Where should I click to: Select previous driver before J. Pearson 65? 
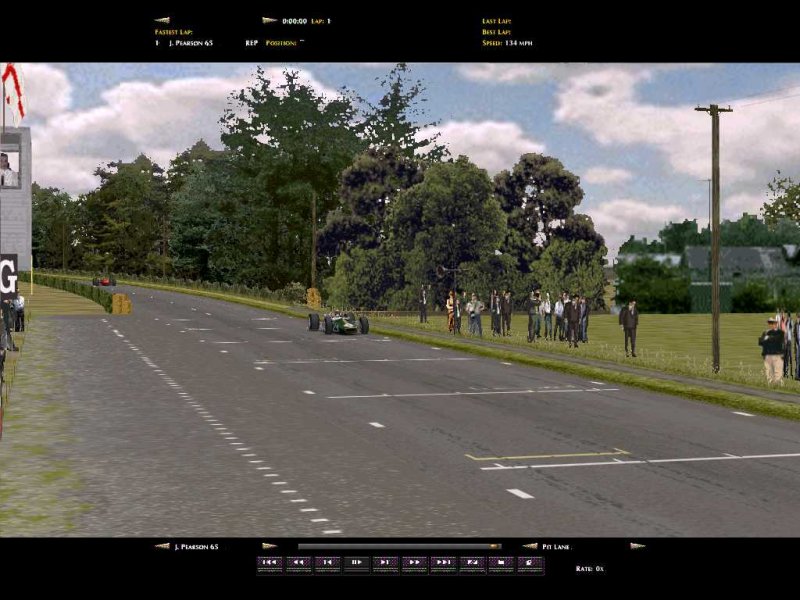point(162,546)
